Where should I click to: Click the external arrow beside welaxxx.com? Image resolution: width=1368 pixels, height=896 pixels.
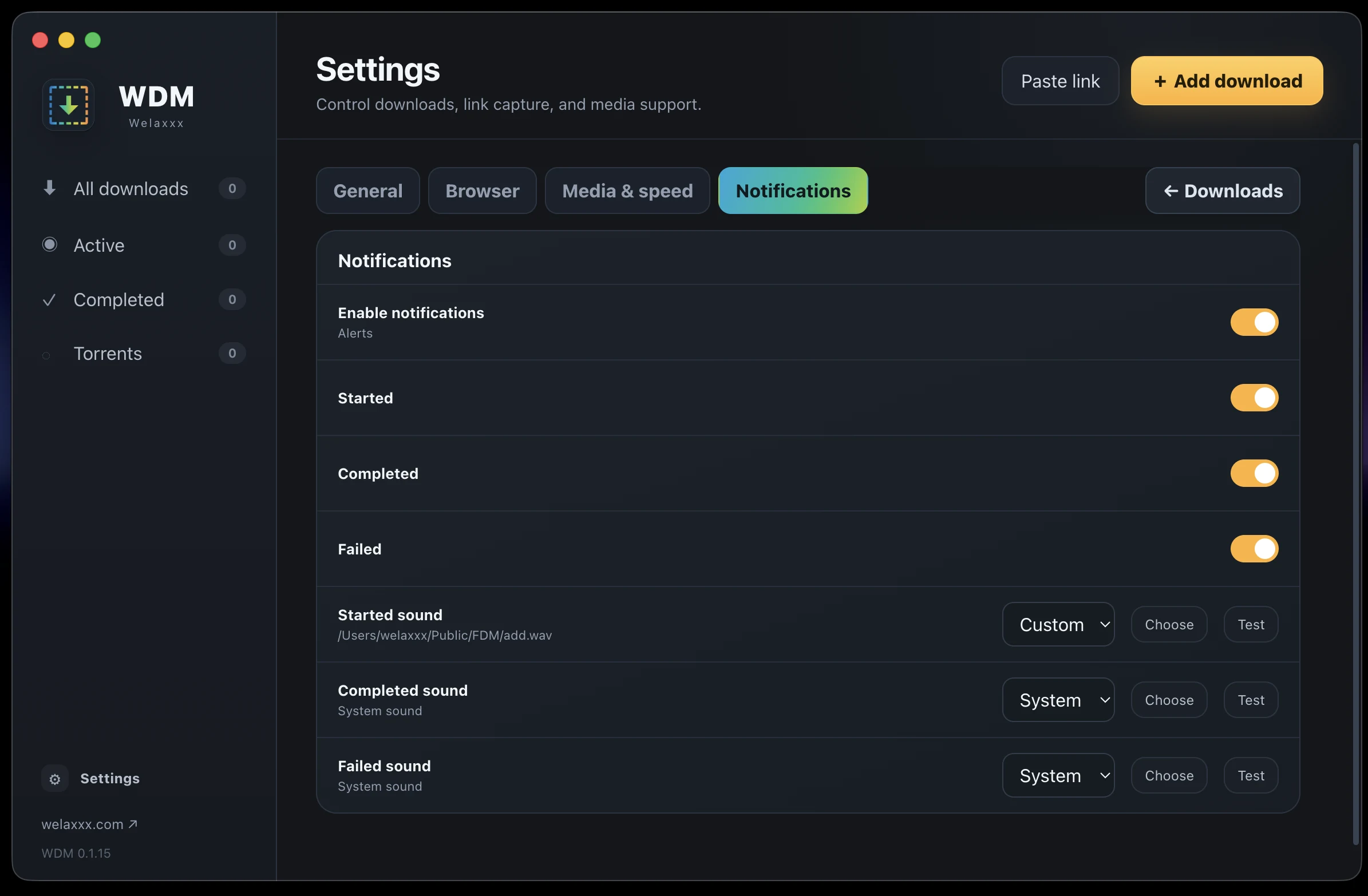coord(133,824)
